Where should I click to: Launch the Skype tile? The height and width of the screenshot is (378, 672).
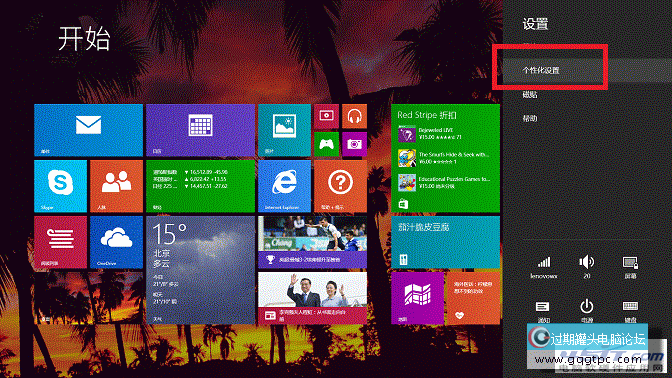60,186
